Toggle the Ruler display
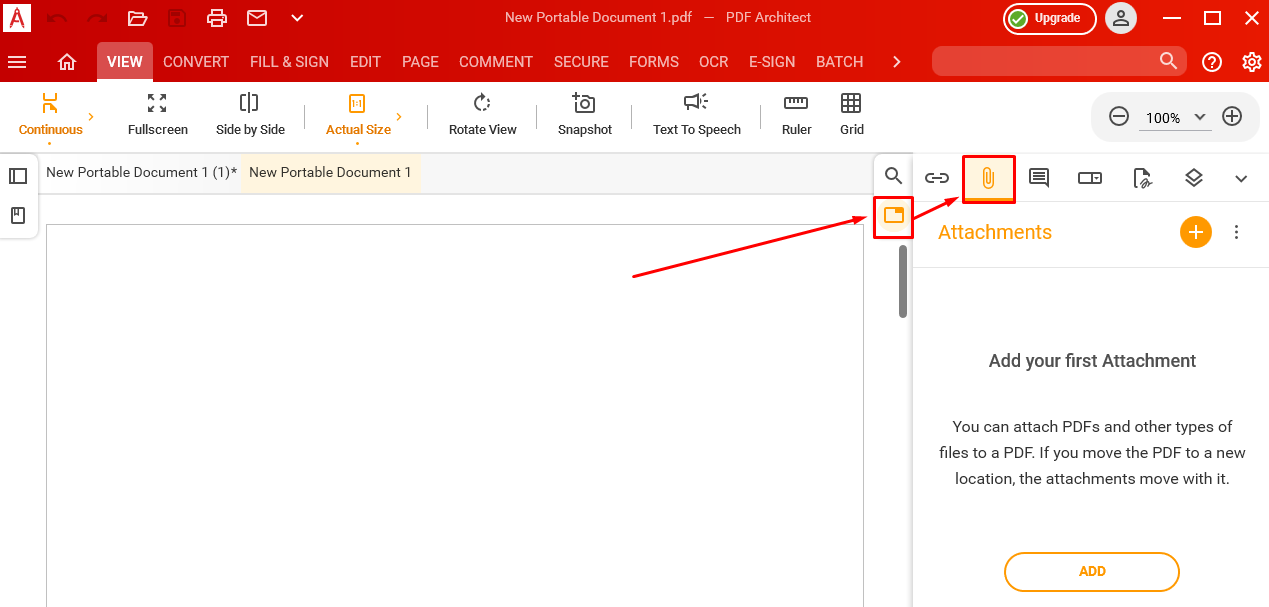This screenshot has height=607, width=1269. point(795,115)
